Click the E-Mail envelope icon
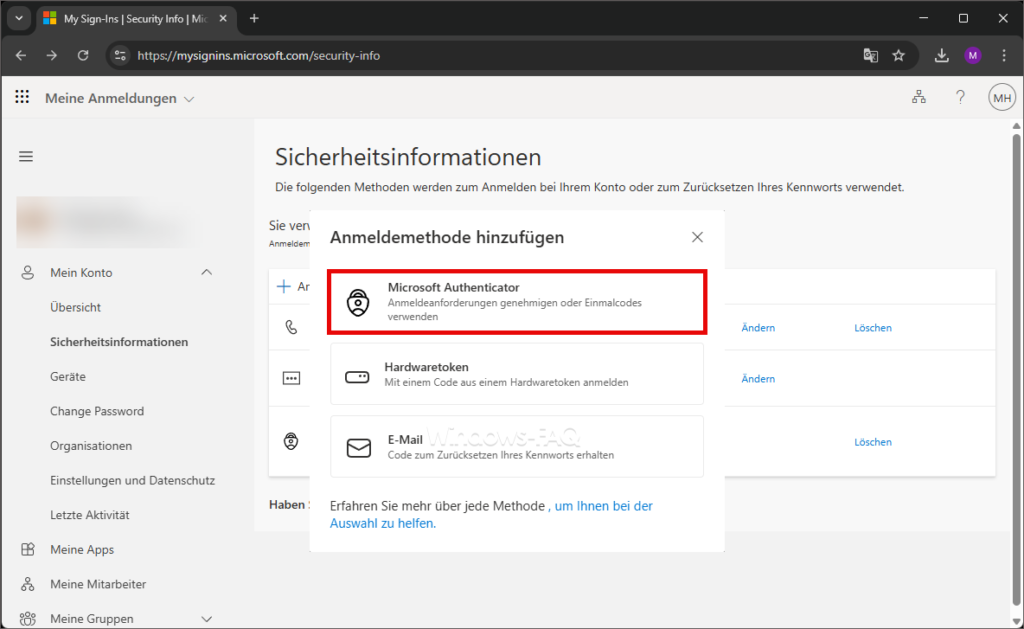 (x=359, y=448)
